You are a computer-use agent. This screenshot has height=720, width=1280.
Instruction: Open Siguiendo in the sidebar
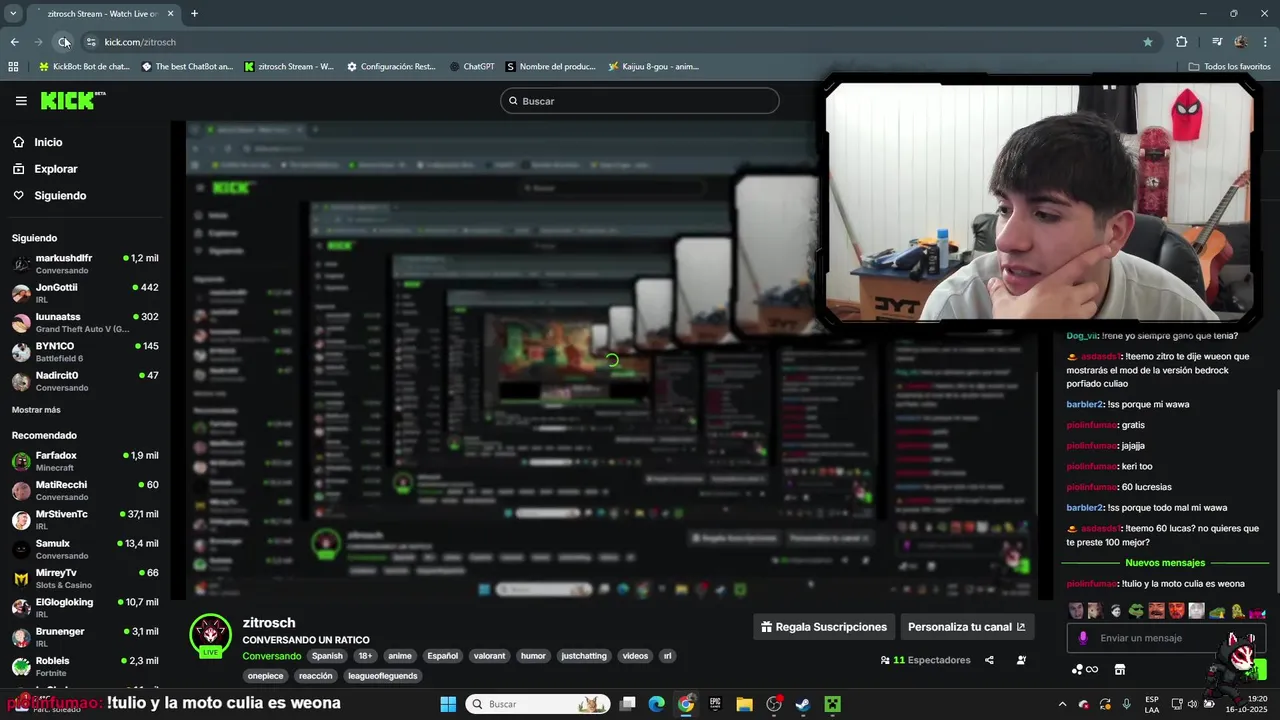coord(60,196)
